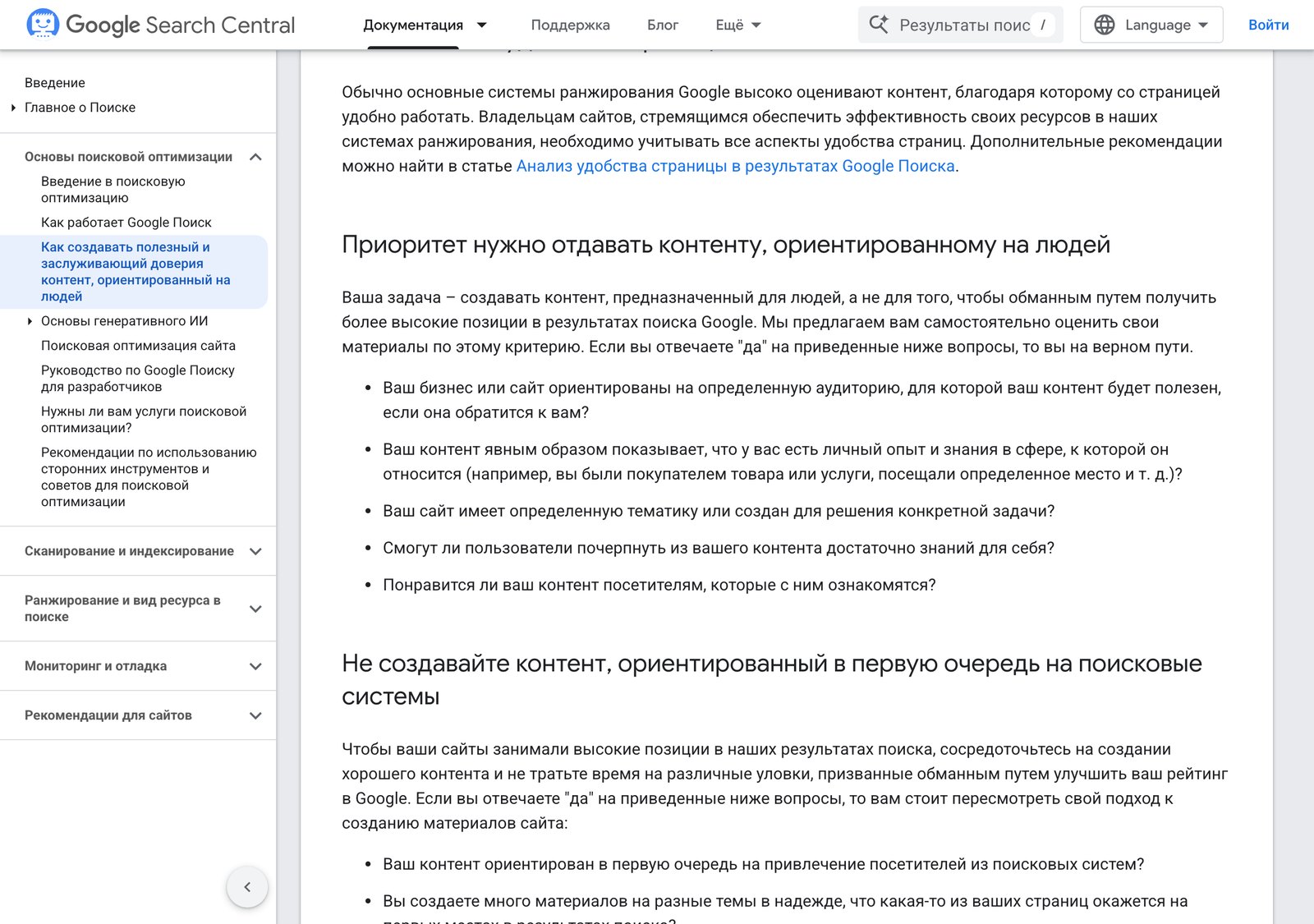Open Рекомендации по использованию сторонних инструментов
1314x924 pixels.
pos(149,477)
